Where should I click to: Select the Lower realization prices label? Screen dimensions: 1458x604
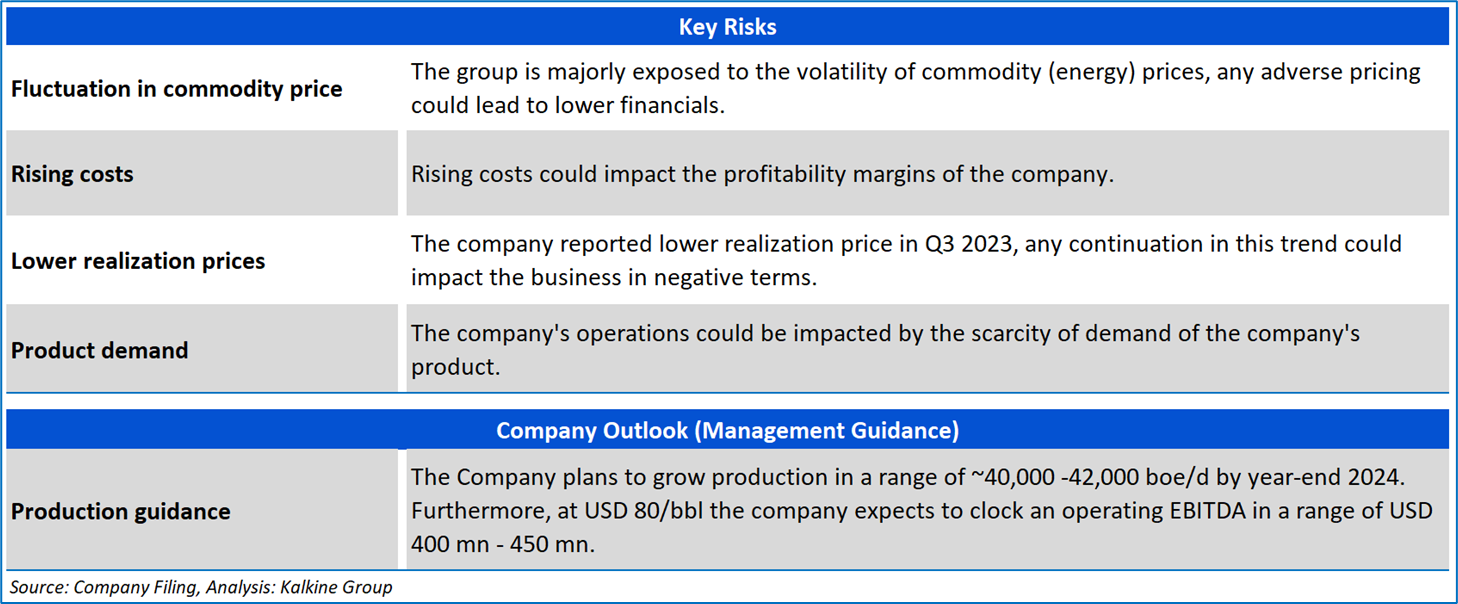click(x=138, y=261)
